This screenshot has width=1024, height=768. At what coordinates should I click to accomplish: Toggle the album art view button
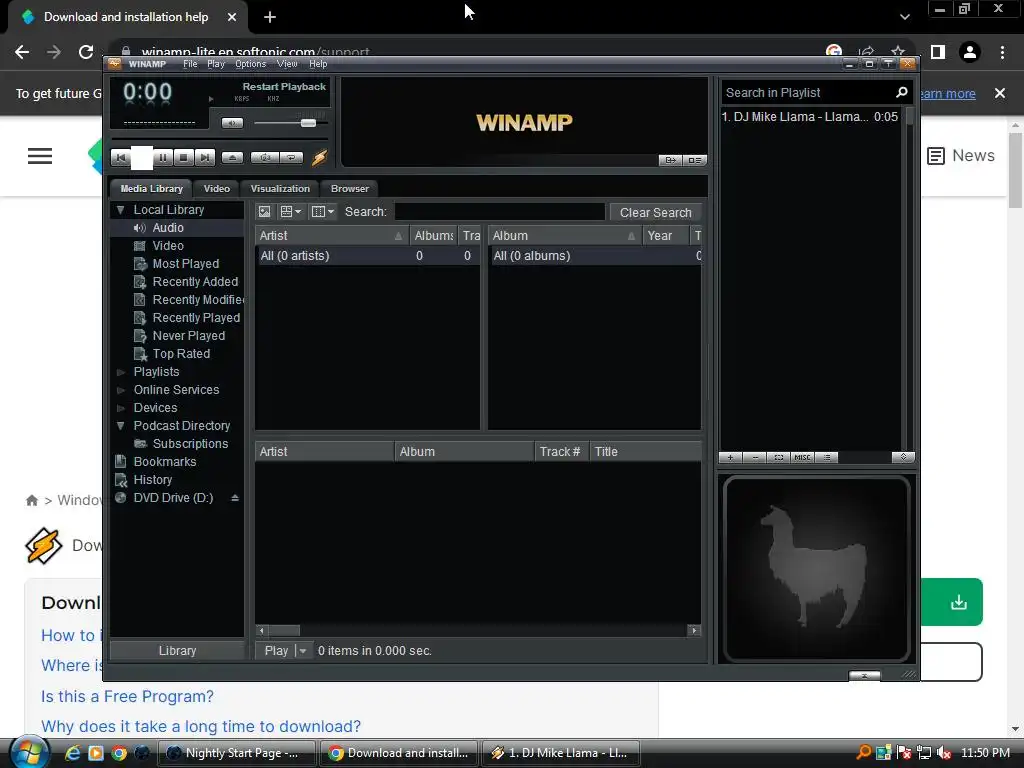coord(264,212)
